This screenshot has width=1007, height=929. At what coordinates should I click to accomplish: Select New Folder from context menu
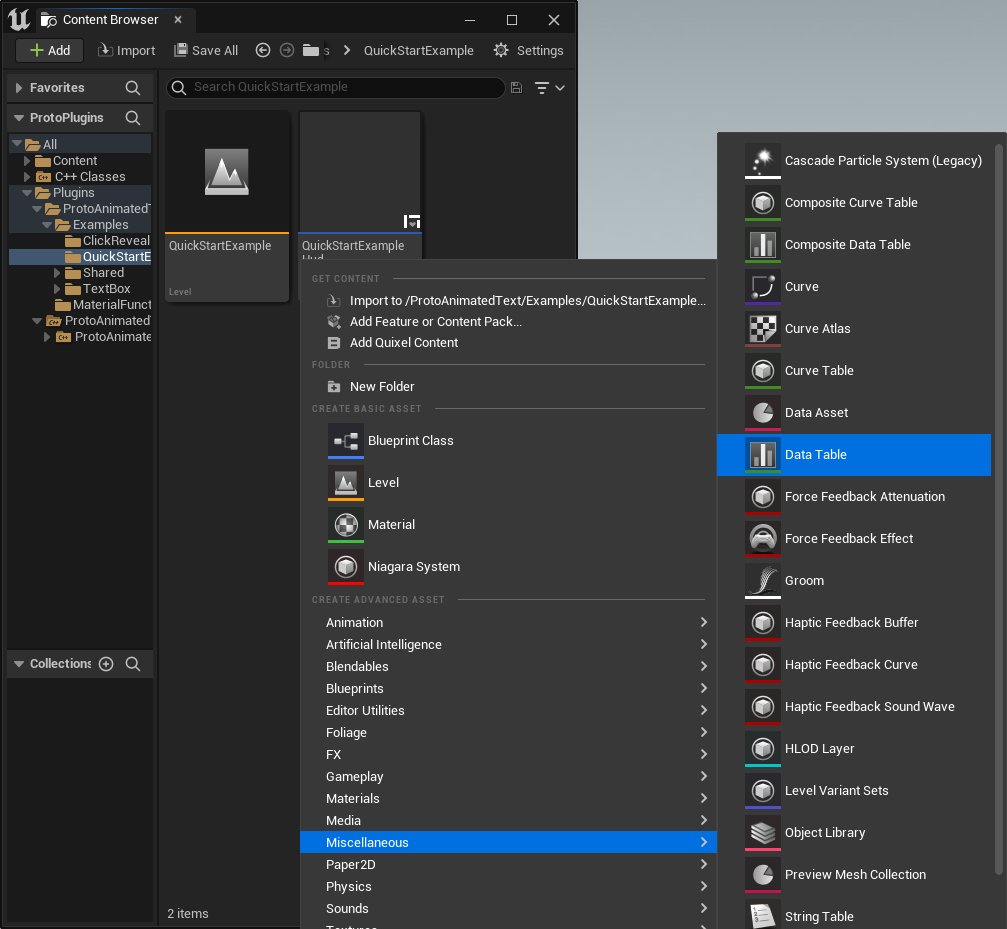pos(381,387)
